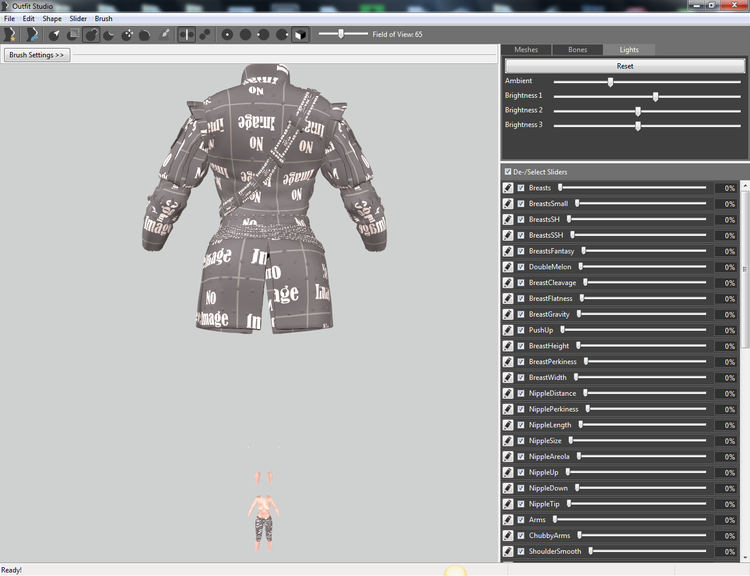This screenshot has height=576, width=750.
Task: Click the NippleLength 0% value field
Action: tap(726, 425)
